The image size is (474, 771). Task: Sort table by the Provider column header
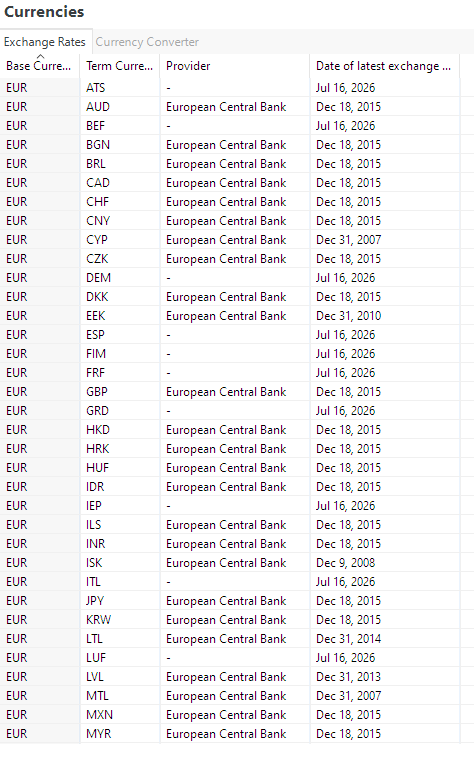(235, 66)
